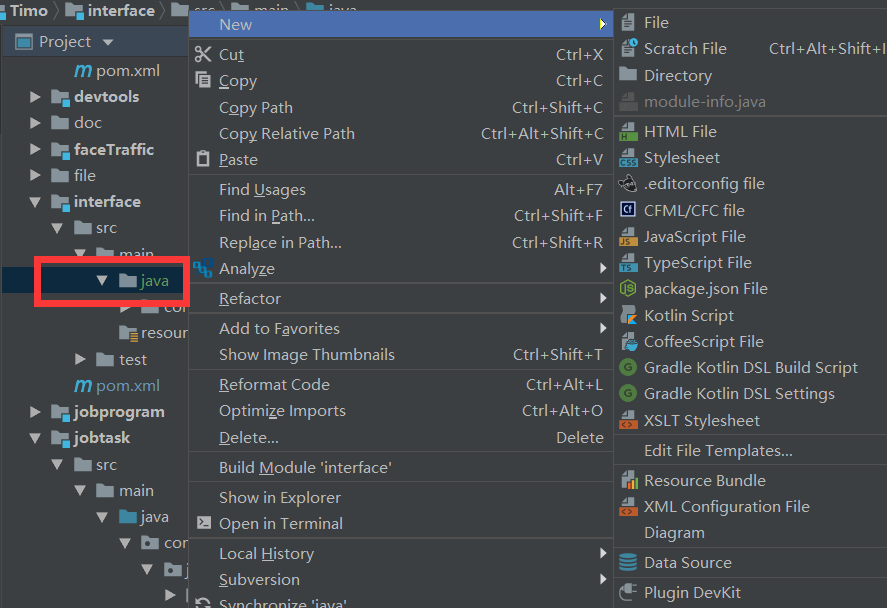Choose Replace in Path... entry
Viewport: 887px width, 608px height.
[401, 242]
